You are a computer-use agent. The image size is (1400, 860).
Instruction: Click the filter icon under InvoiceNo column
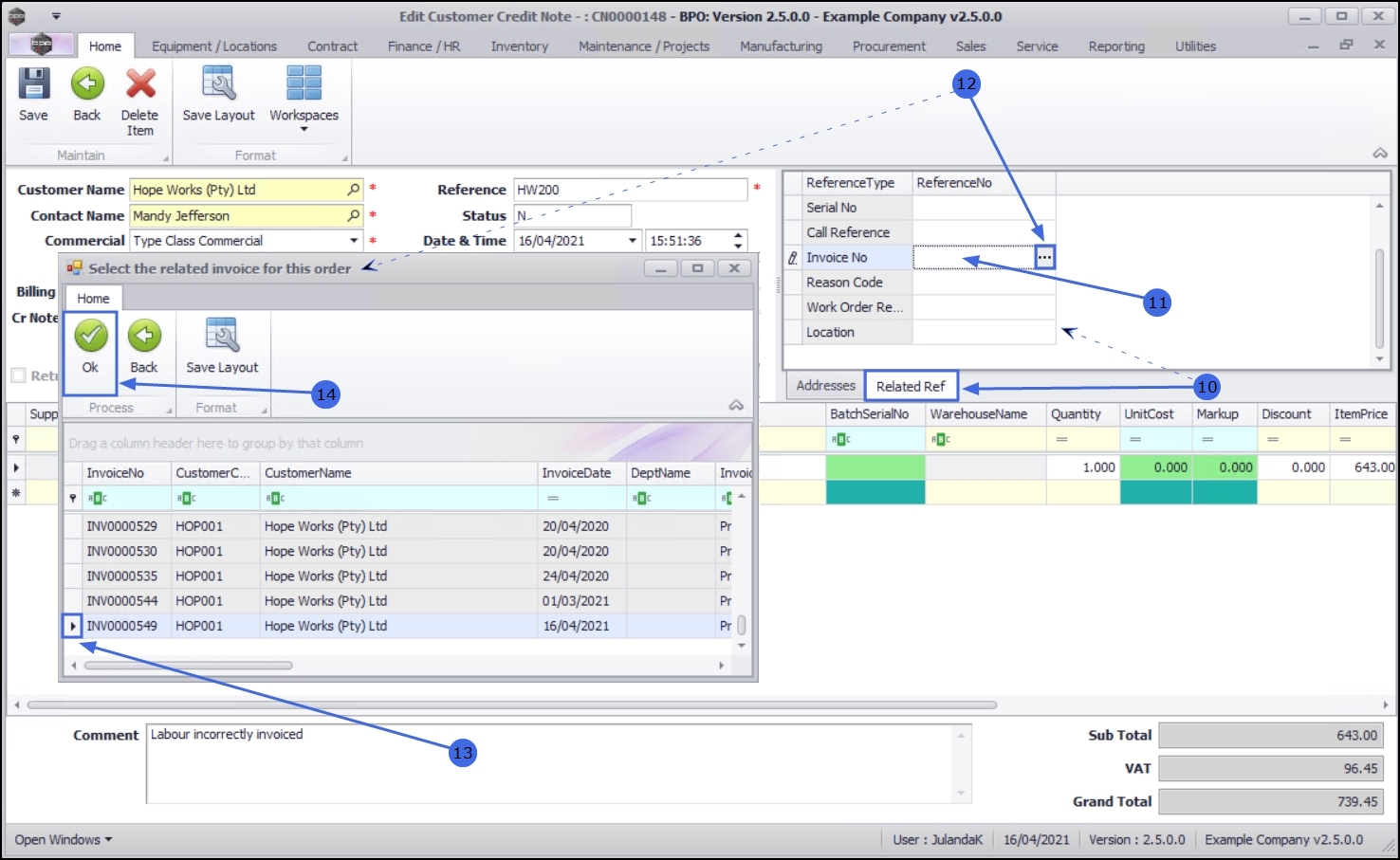point(97,498)
